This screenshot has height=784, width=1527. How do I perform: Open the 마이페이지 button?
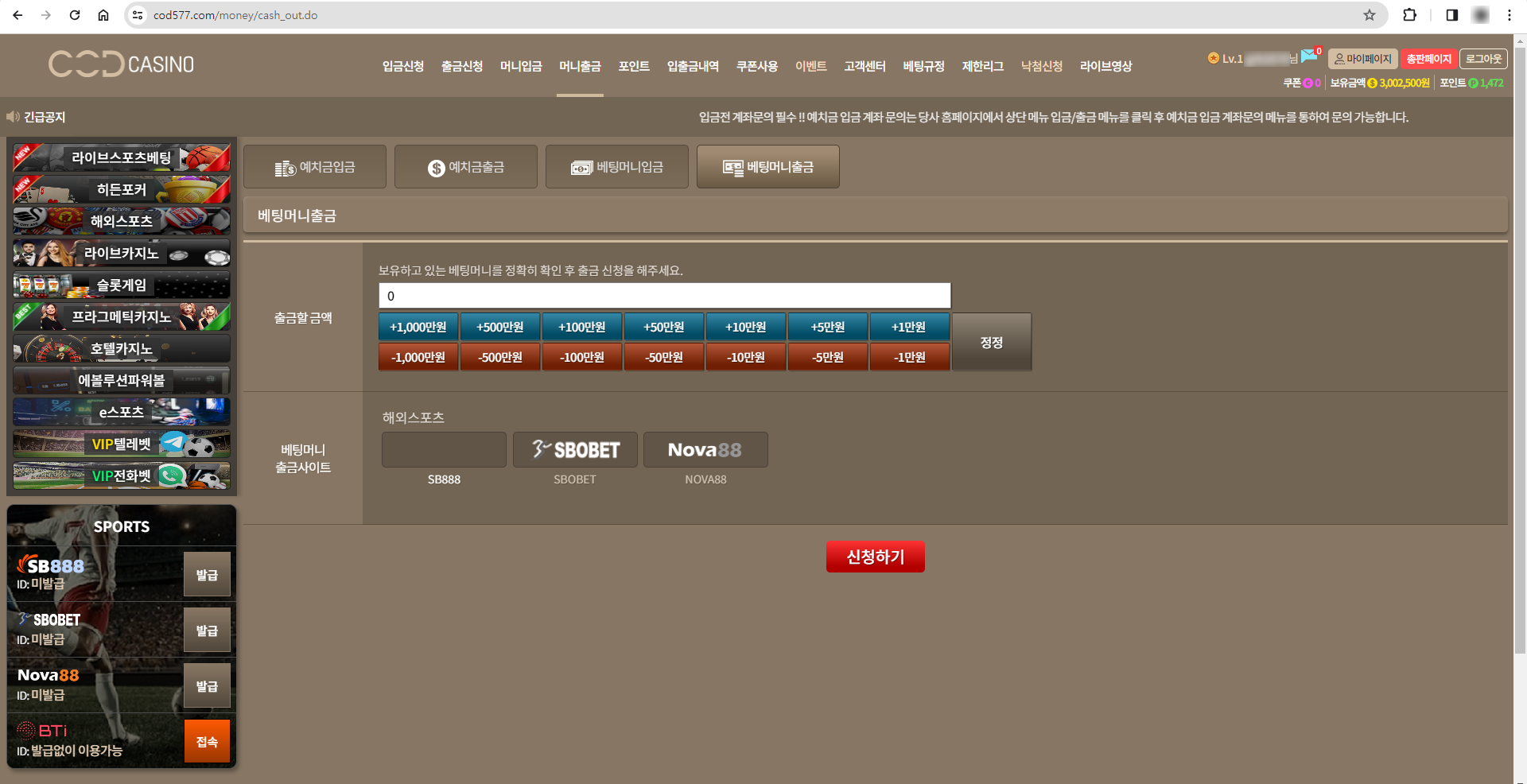click(x=1363, y=59)
